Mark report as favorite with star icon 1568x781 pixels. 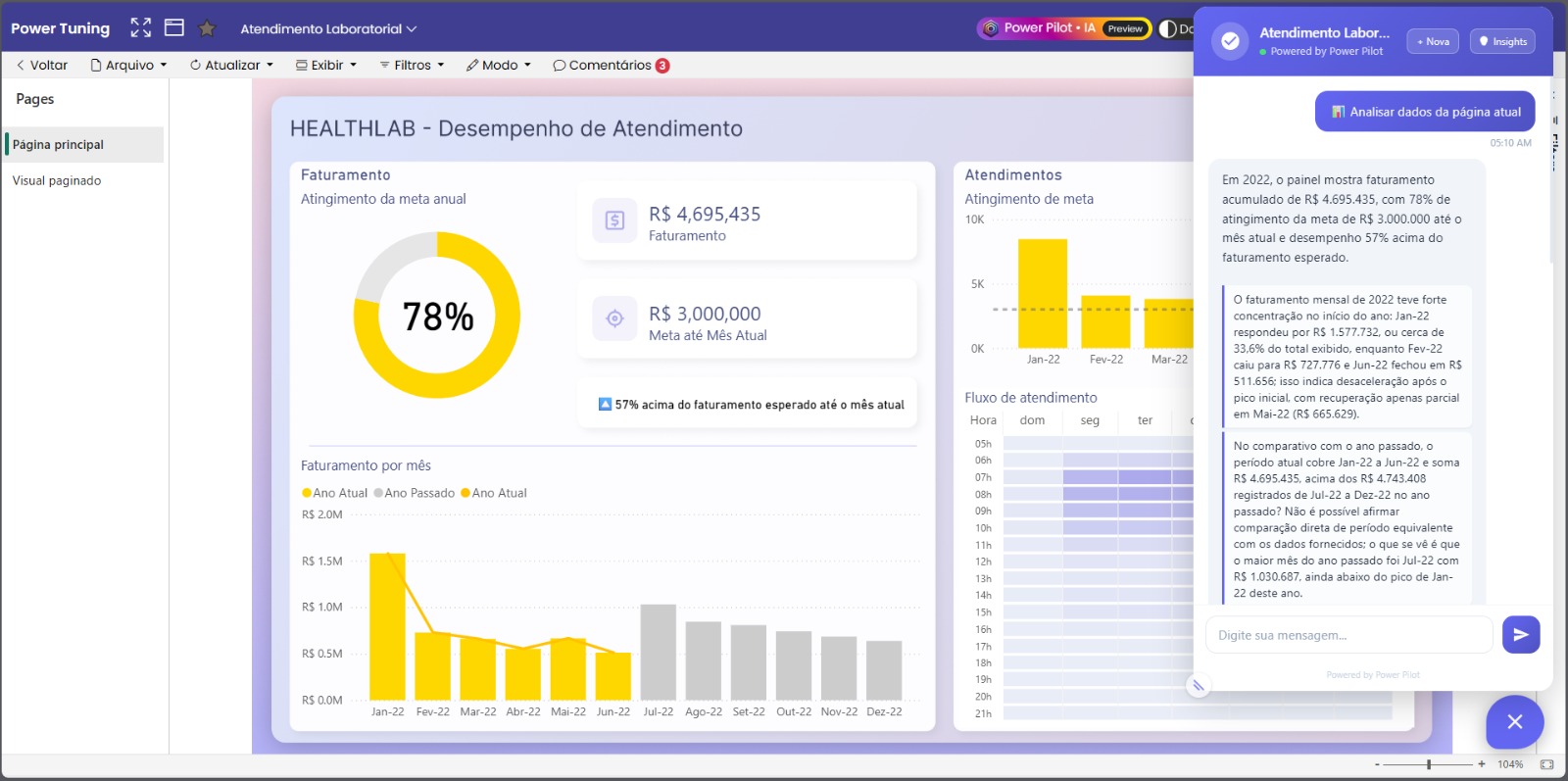[x=207, y=28]
